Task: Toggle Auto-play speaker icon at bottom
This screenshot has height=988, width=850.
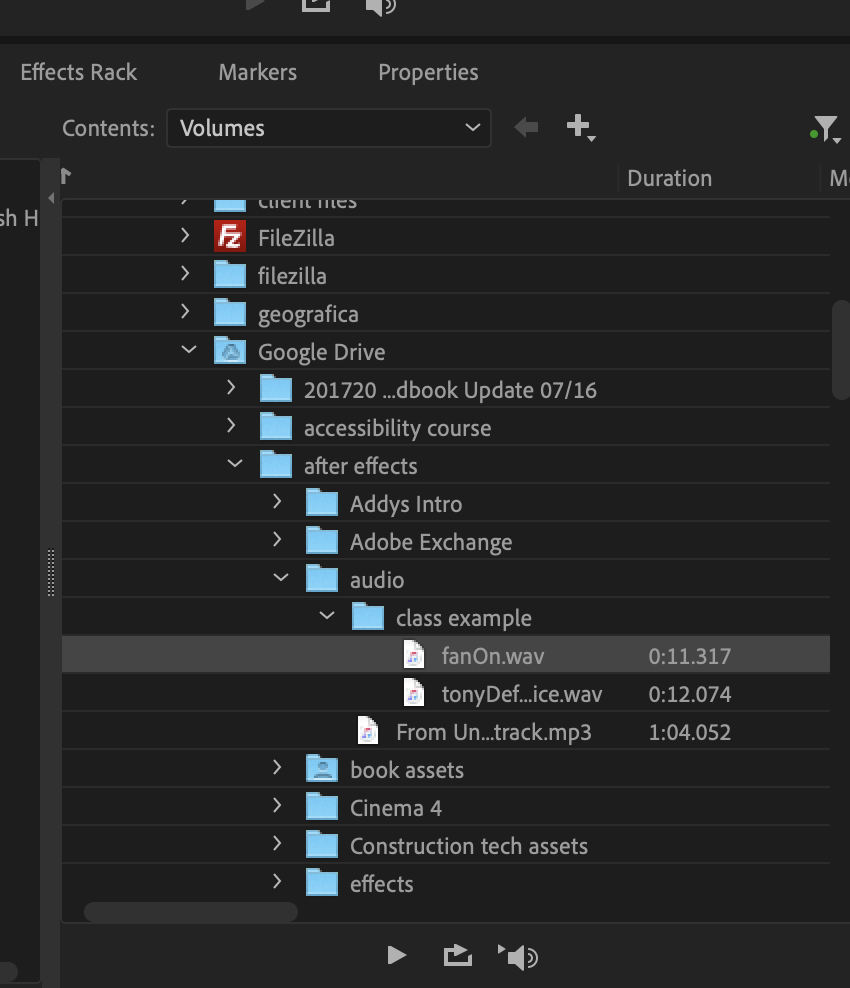Action: coord(518,955)
